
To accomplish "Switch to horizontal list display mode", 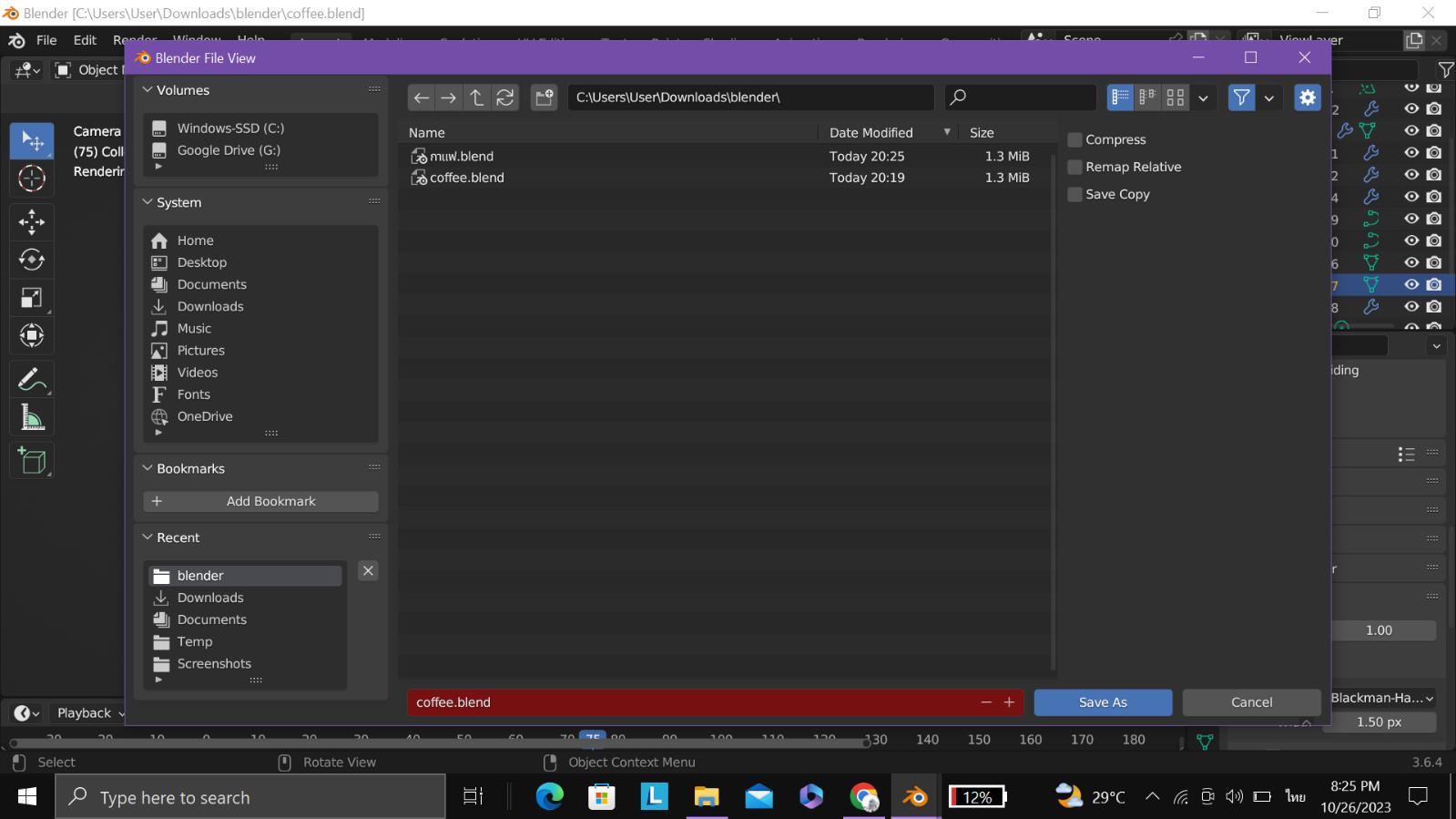I will (x=1148, y=97).
